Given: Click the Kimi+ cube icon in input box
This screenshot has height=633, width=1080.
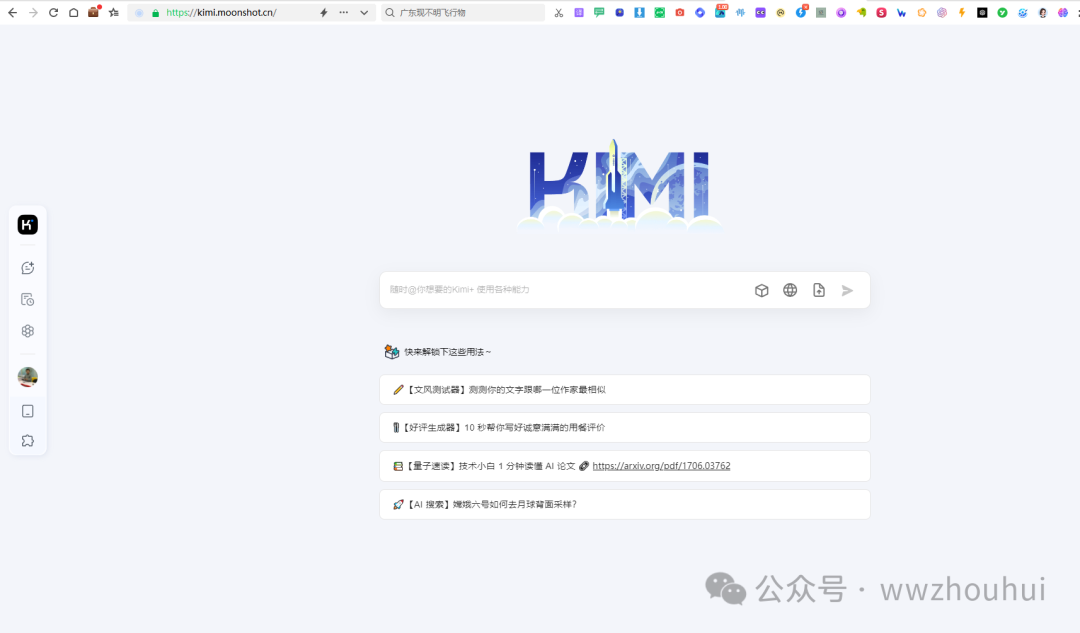Looking at the screenshot, I should tap(761, 291).
